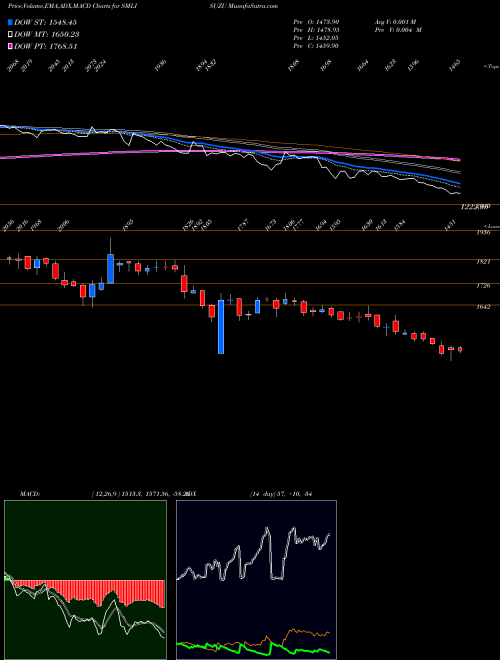Image resolution: width=500 pixels, height=660 pixels.
Task: Click the 1936 price level label on right axis
Action: pos(484,232)
